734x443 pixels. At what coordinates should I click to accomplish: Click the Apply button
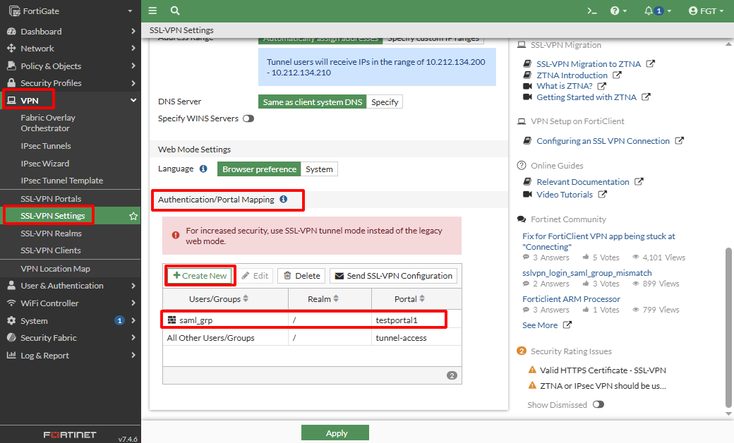(335, 433)
